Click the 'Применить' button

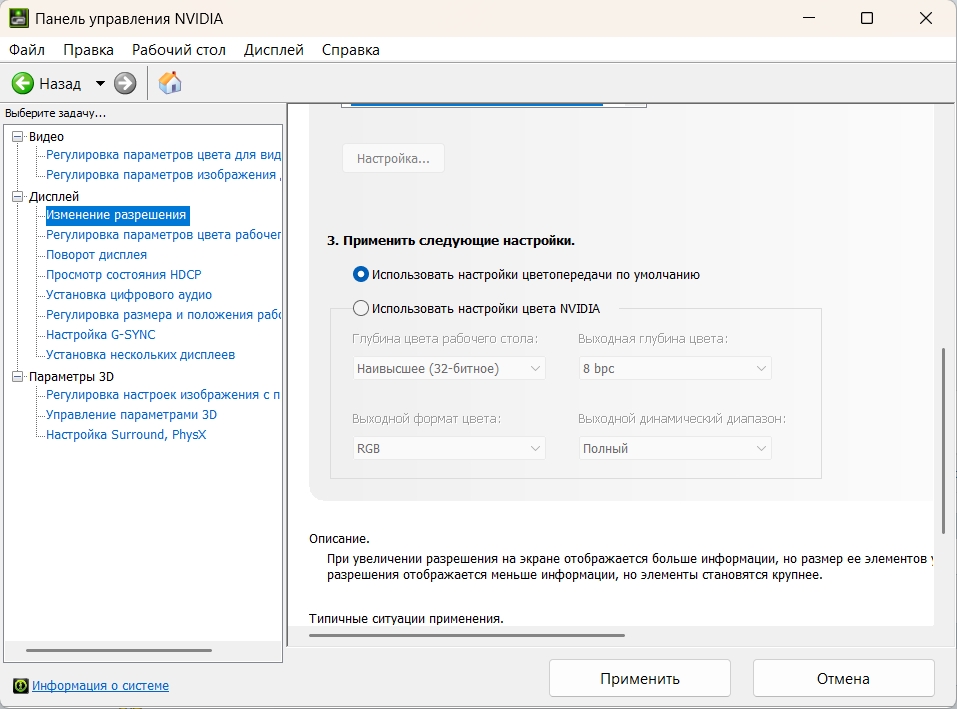click(640, 678)
